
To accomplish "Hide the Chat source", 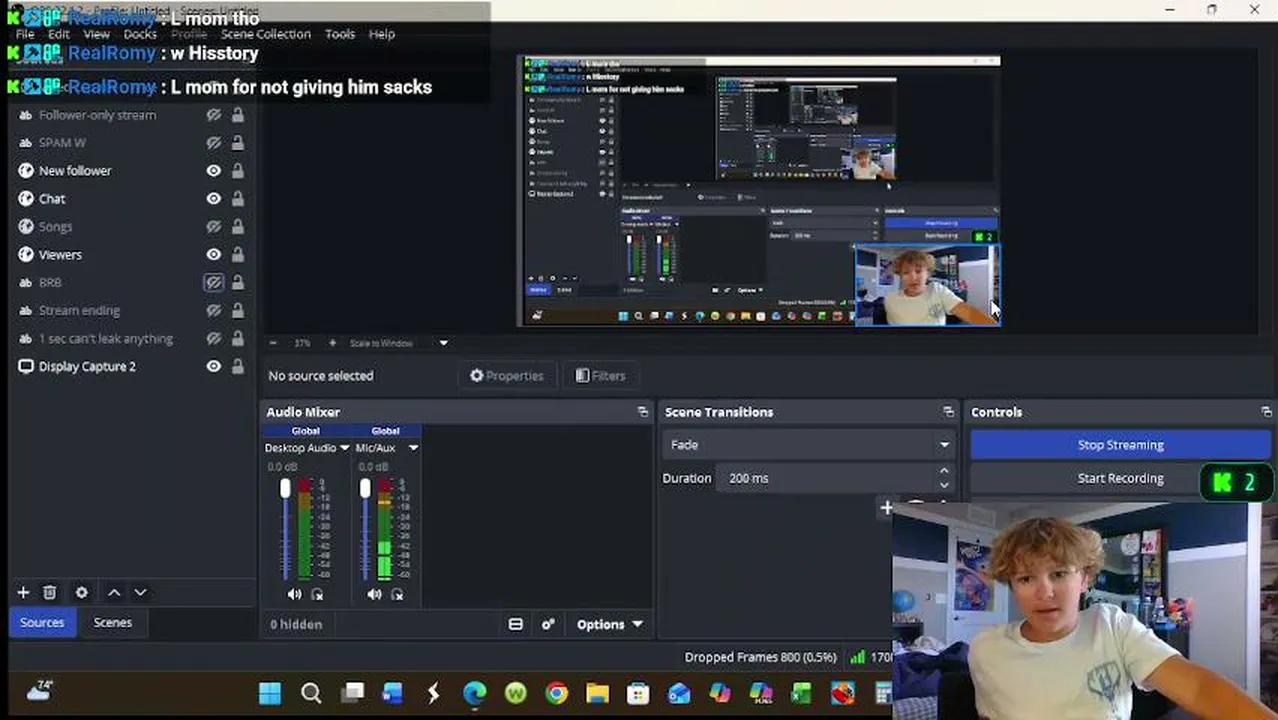I will [x=213, y=199].
